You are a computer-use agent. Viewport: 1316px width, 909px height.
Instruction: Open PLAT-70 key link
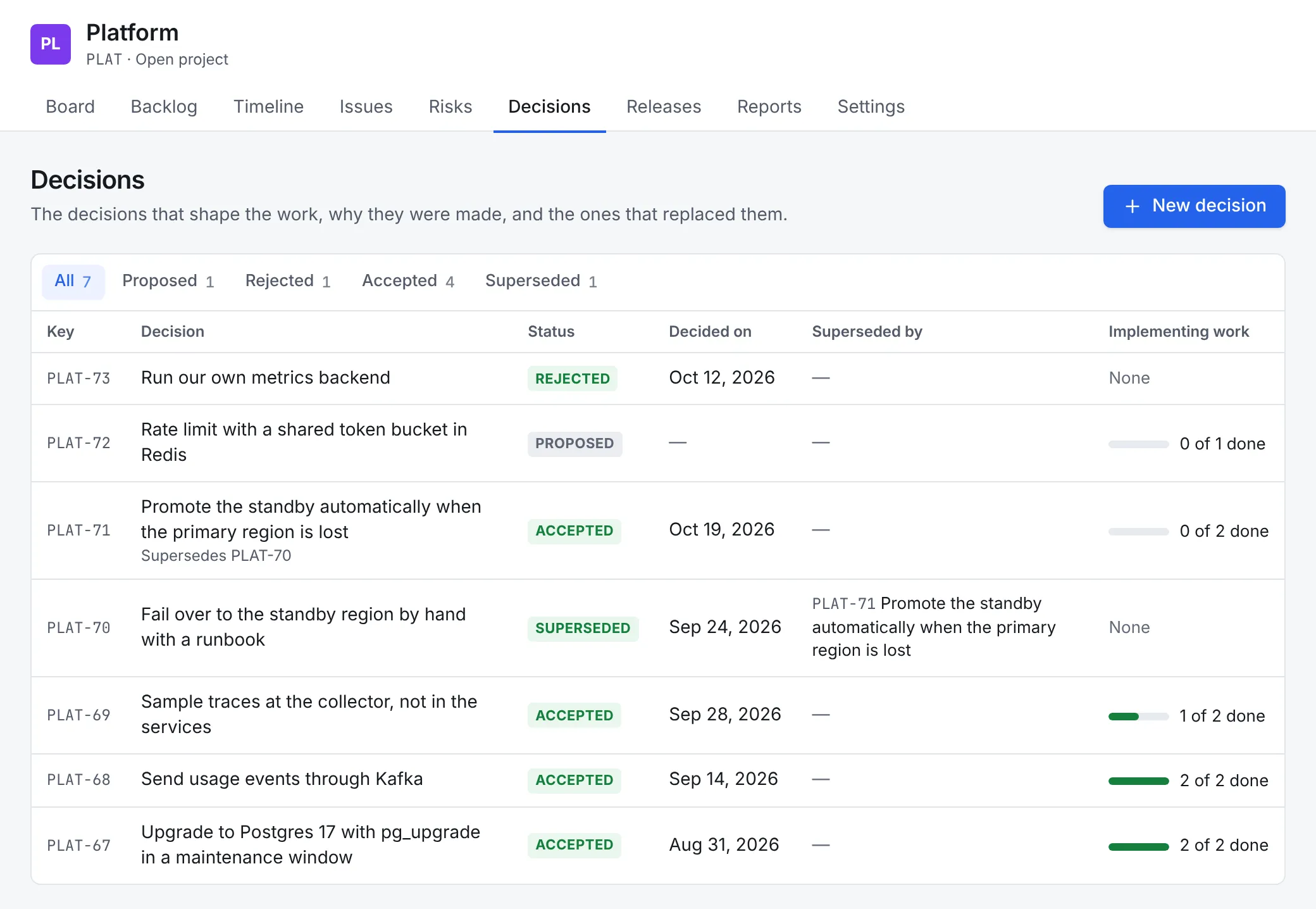78,628
